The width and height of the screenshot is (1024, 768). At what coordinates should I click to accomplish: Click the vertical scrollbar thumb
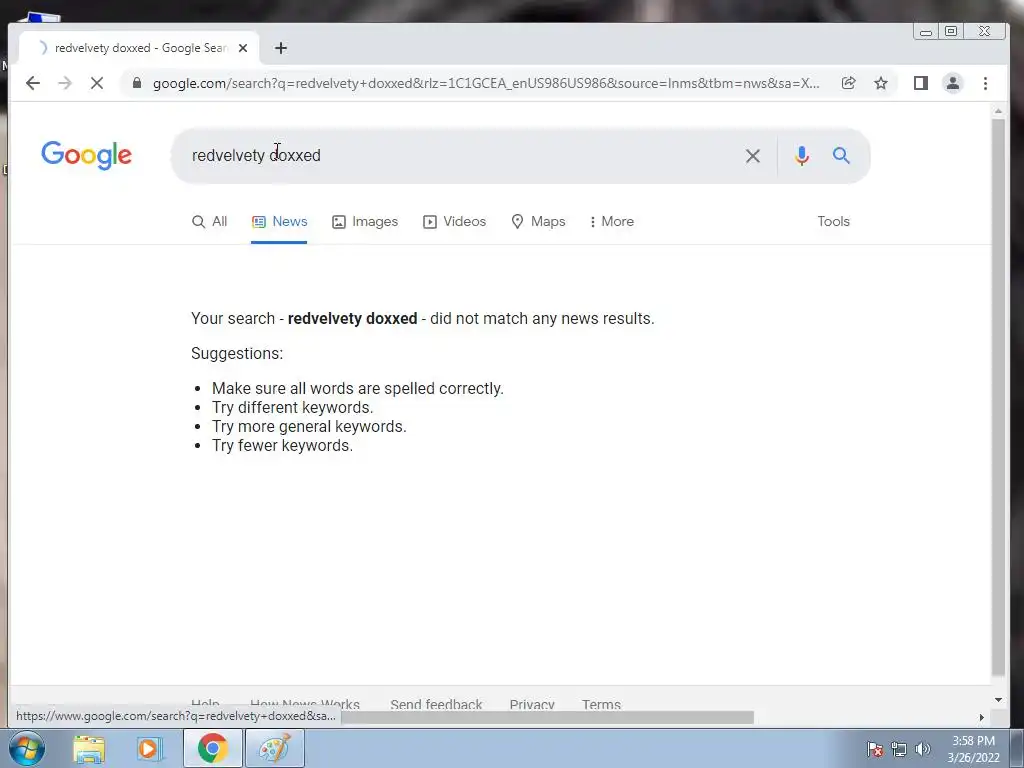click(998, 397)
